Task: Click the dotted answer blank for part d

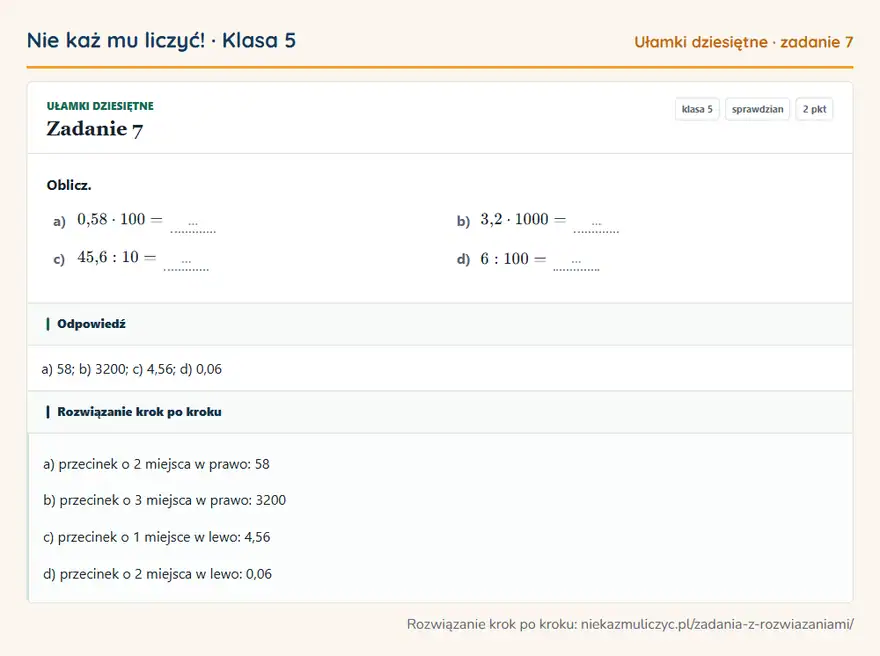Action: click(576, 264)
